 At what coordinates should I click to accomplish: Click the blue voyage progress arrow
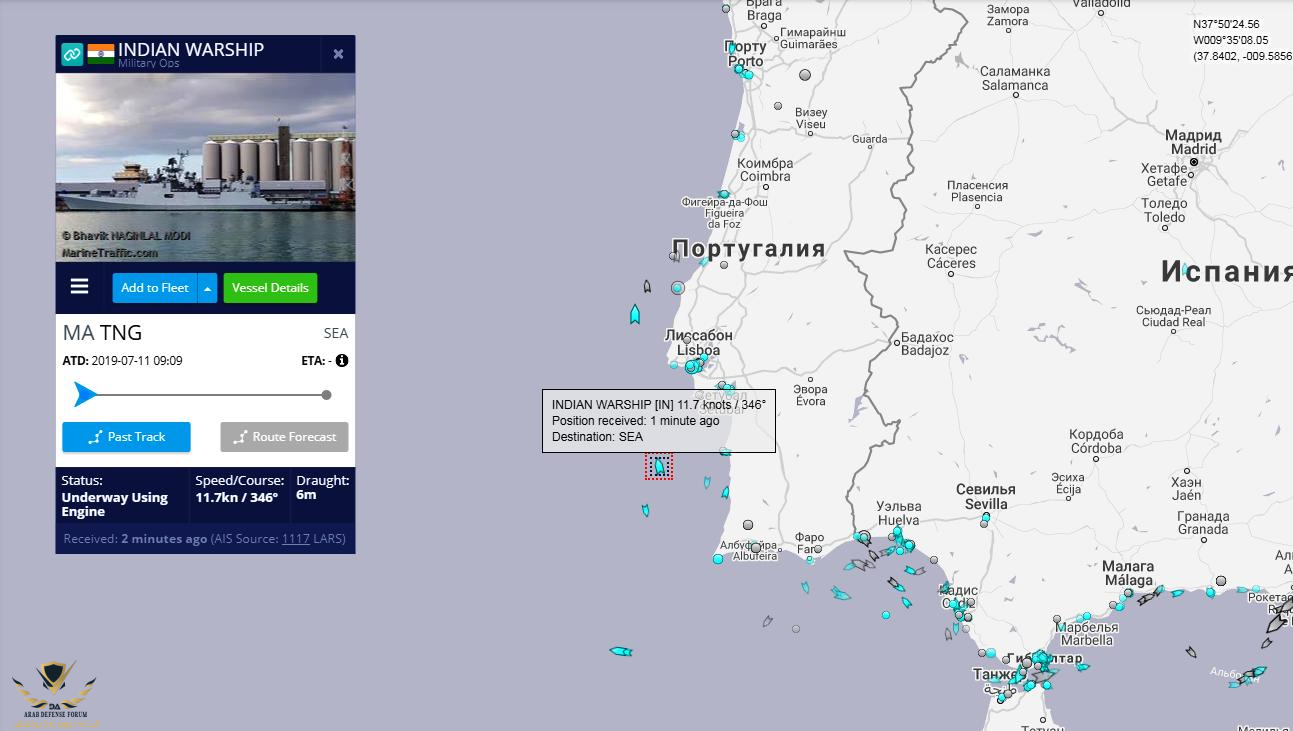click(x=86, y=395)
